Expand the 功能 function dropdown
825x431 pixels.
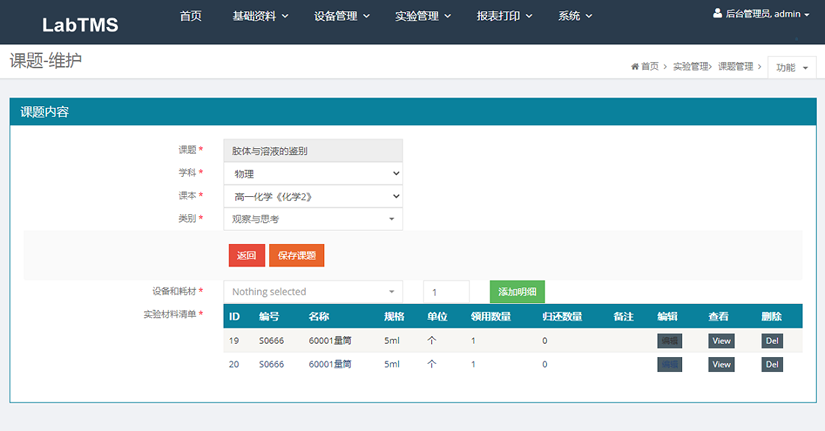point(792,68)
